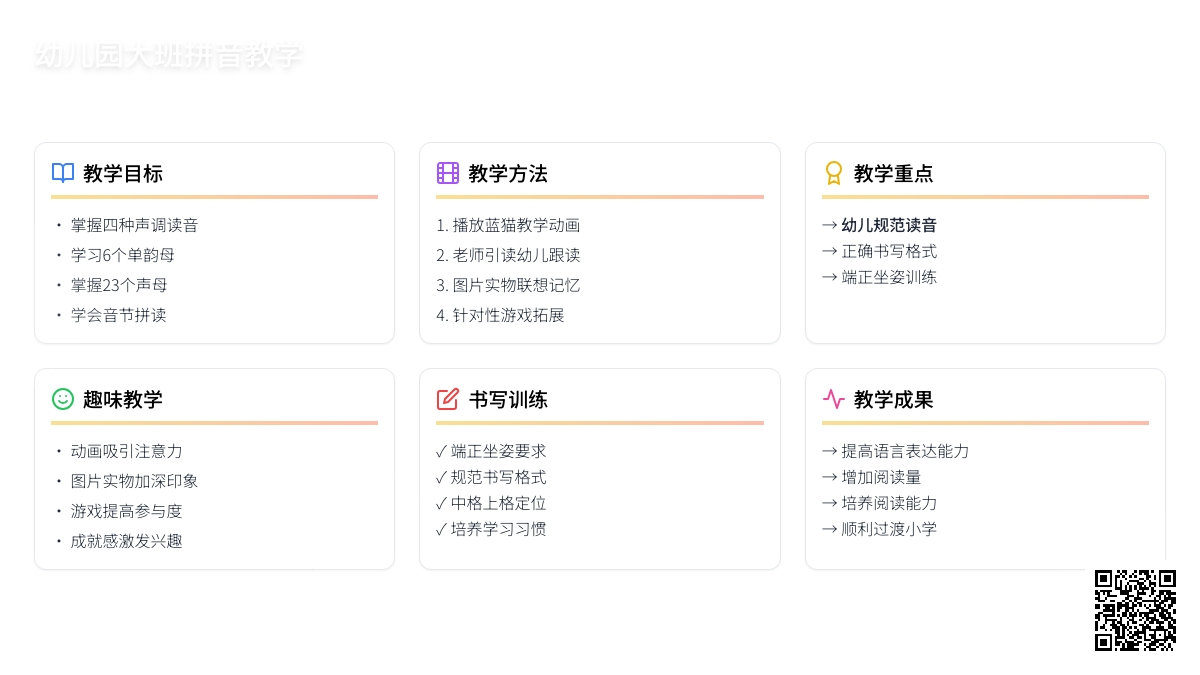The image size is (1200, 675).
Task: Click step 1. 播放蓝猫教学动画
Action: coord(508,225)
